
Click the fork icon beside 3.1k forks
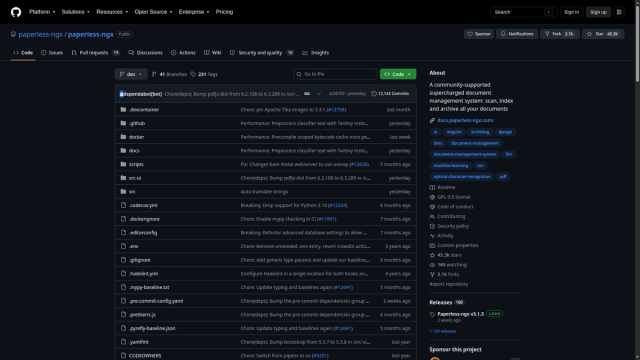pos(432,274)
